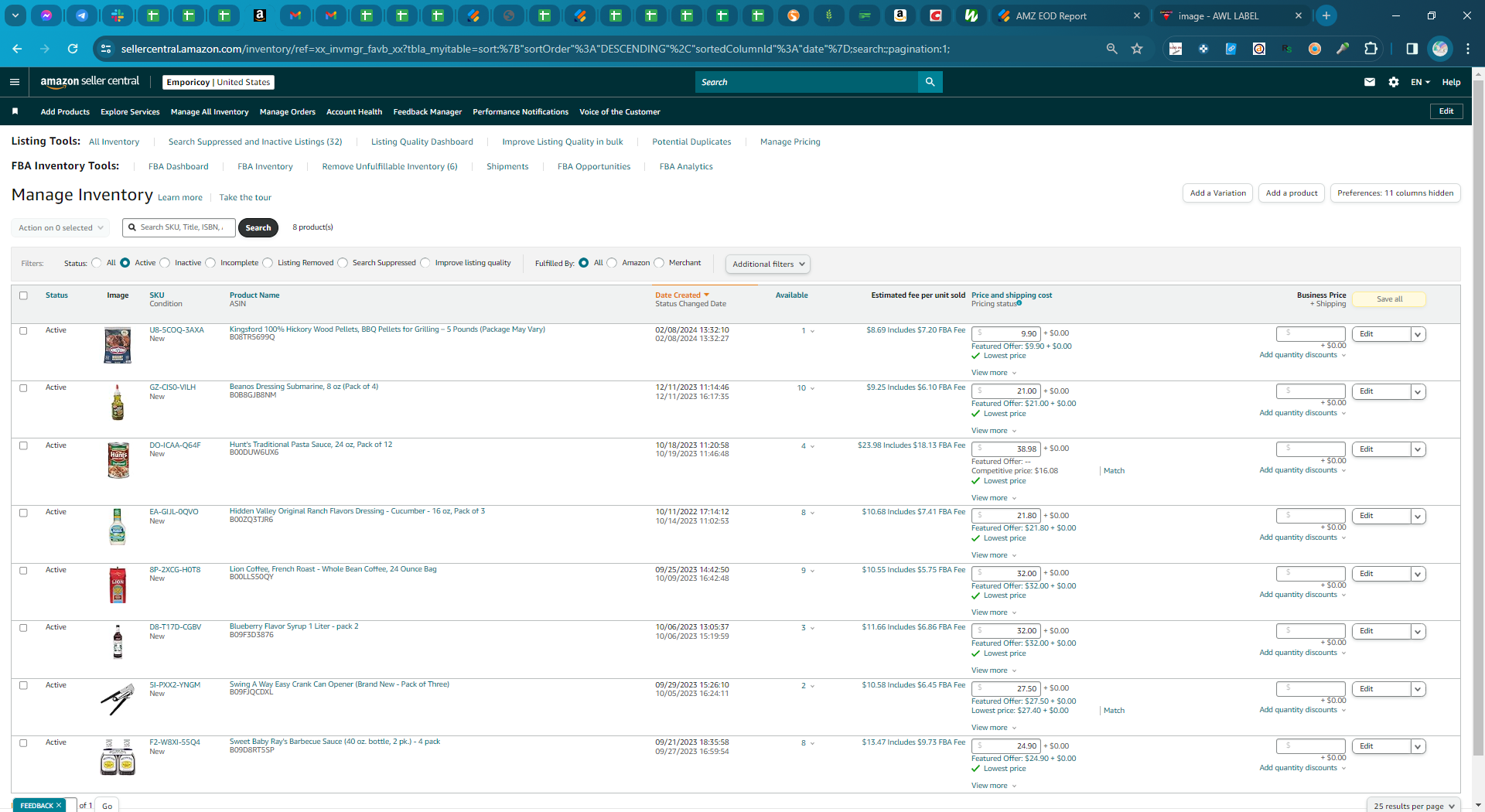Select Fulfilled By Merchant radio button
Screen dimensions: 1485x812
coord(659,263)
